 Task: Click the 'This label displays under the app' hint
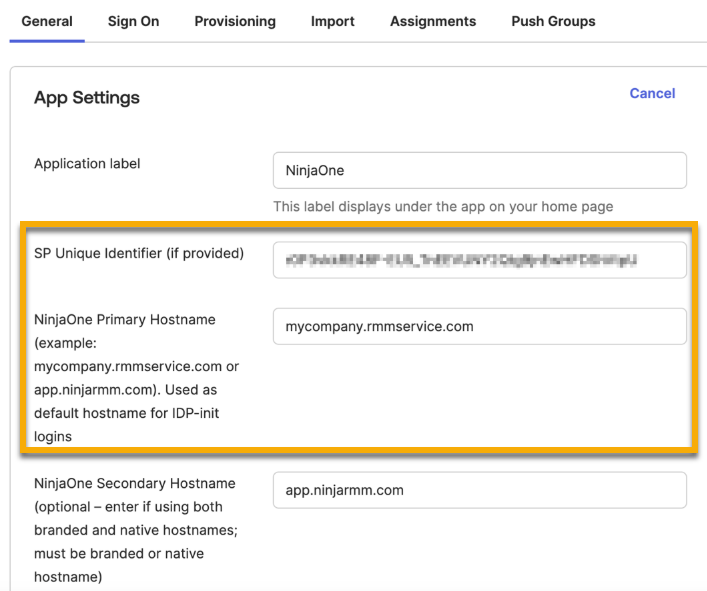[x=443, y=207]
